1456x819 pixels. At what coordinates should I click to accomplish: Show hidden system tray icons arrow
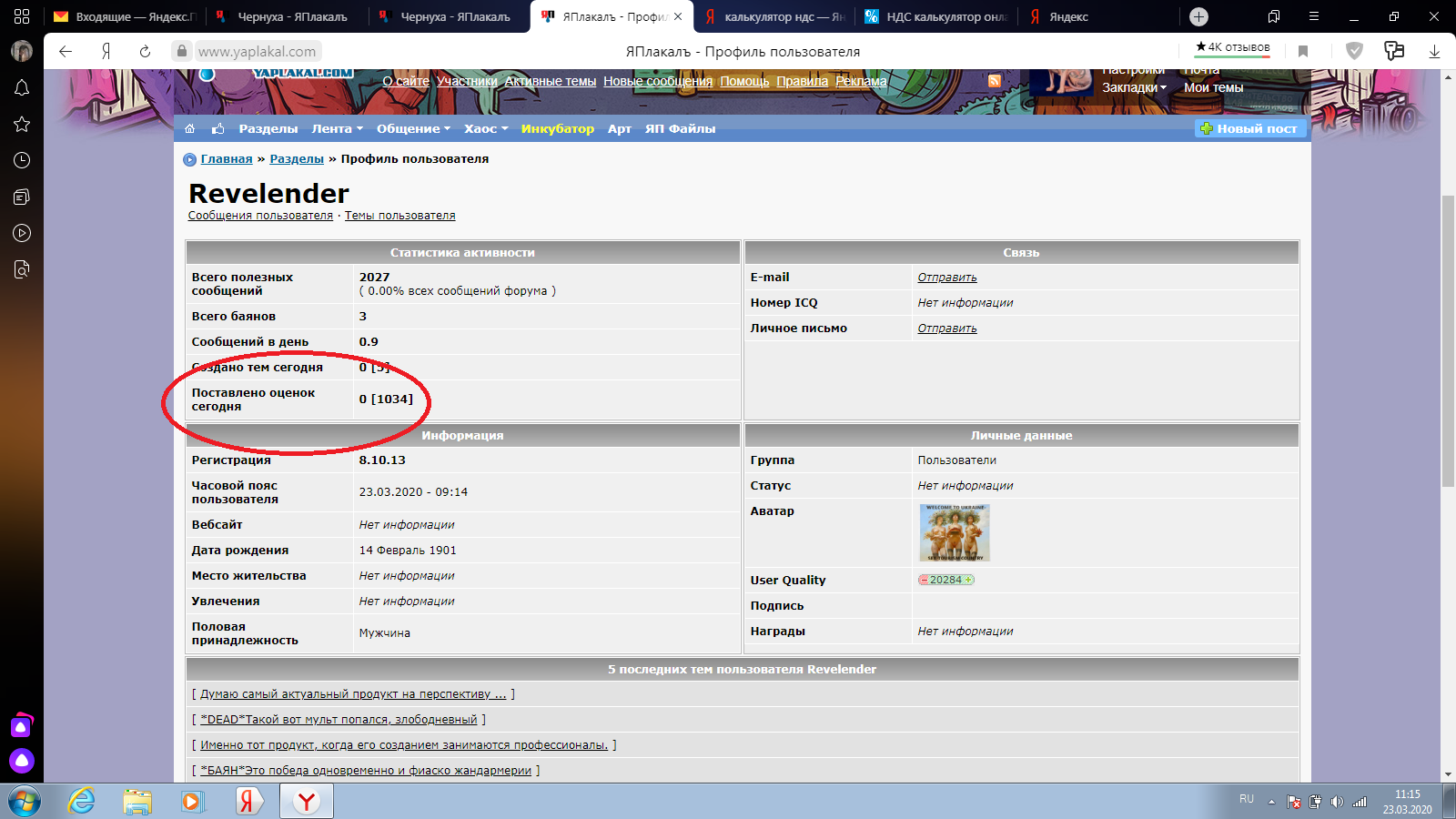point(1271,802)
